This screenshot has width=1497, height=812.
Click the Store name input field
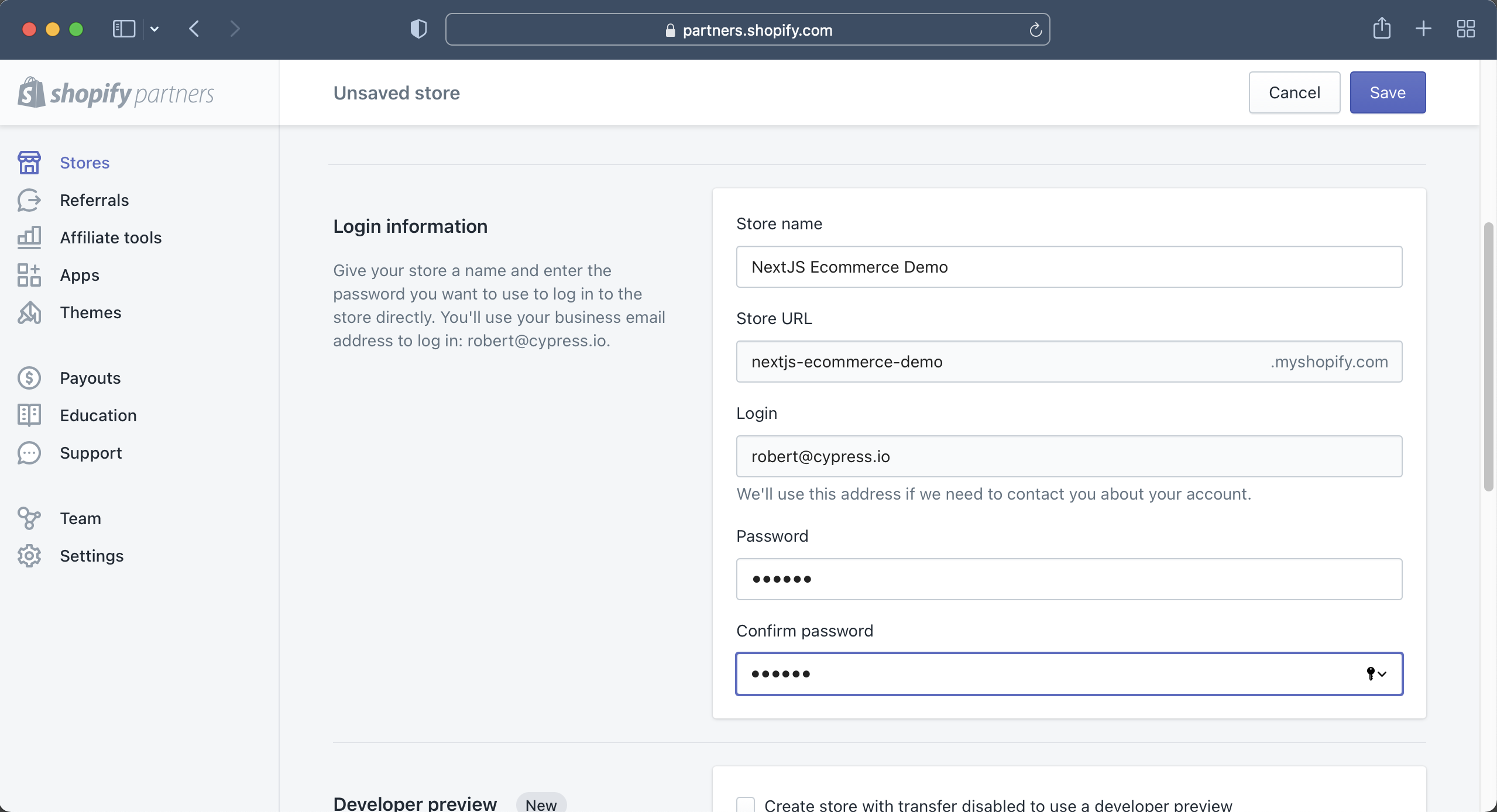click(x=1069, y=266)
